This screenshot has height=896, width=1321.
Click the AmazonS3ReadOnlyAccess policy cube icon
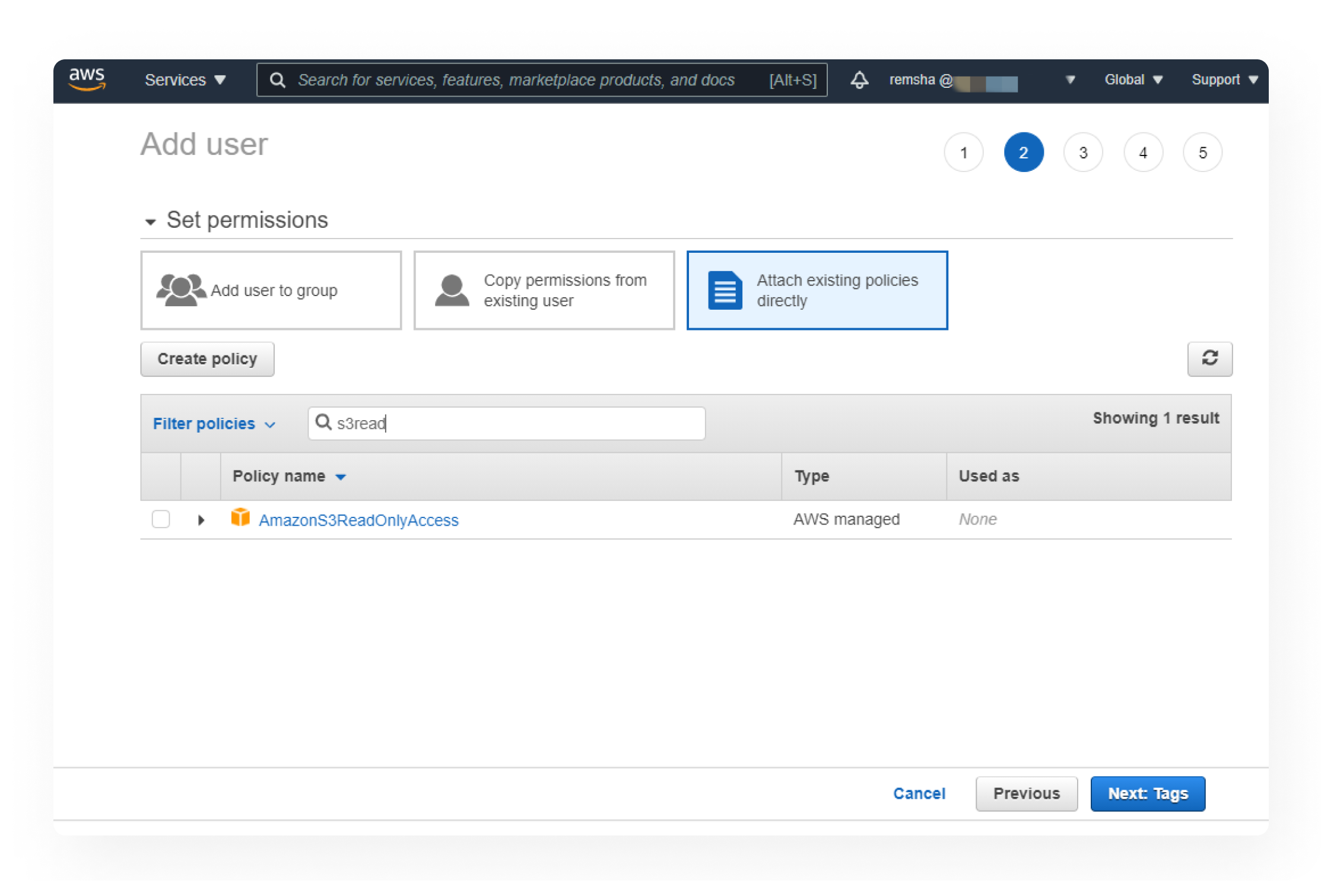point(240,517)
